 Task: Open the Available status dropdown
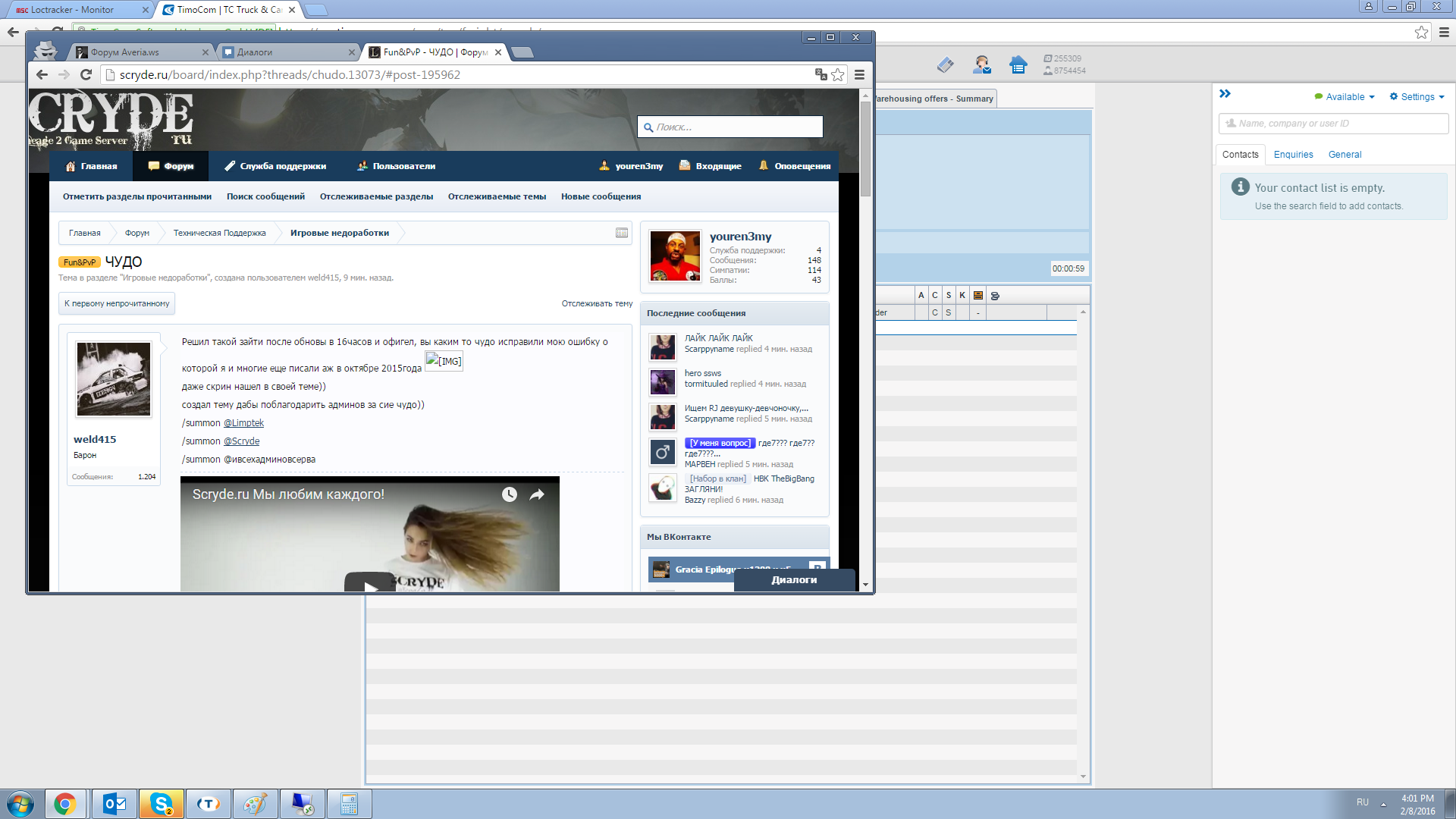pos(1345,97)
